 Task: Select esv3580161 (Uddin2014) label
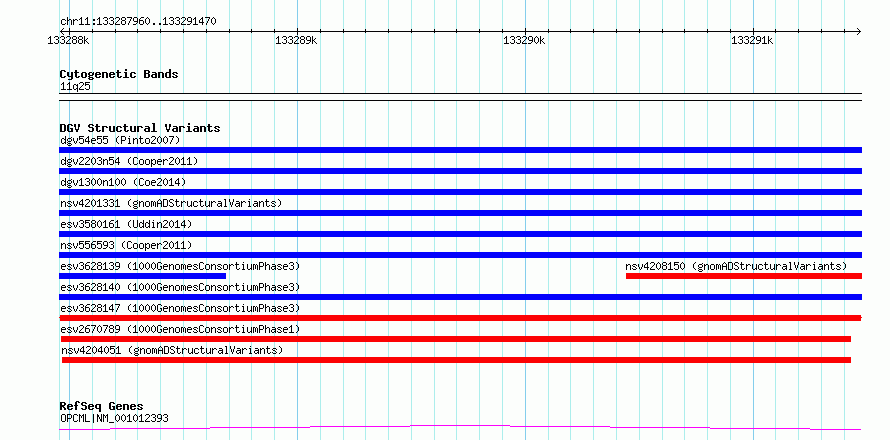(x=126, y=224)
